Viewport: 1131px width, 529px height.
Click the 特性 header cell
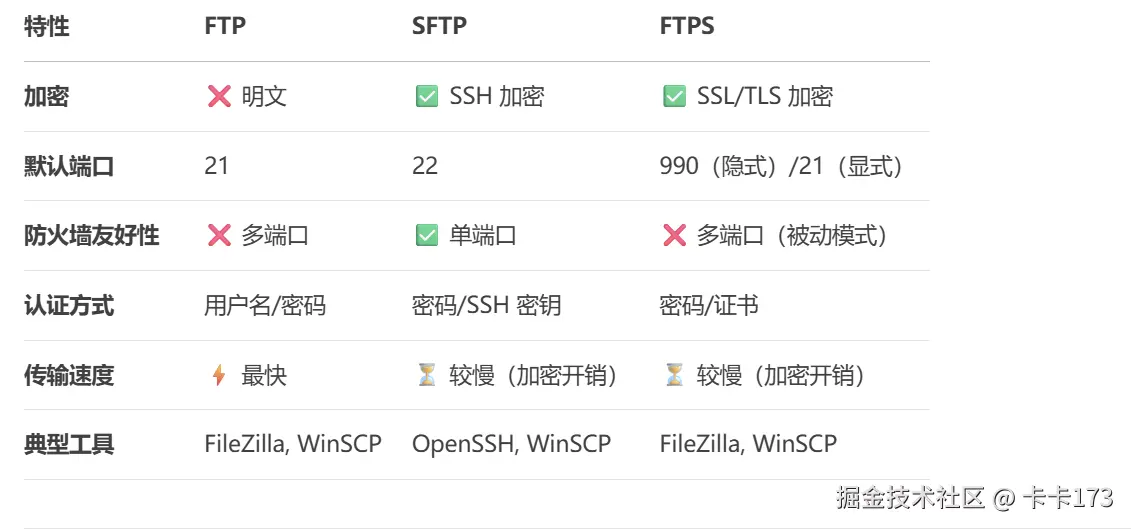click(47, 26)
